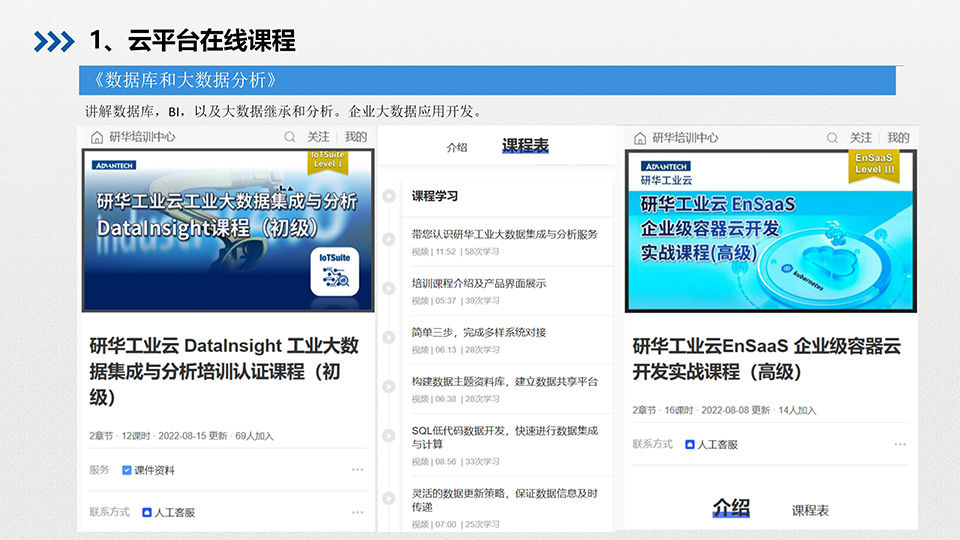Viewport: 960px width, 540px height.
Task: Click home icon in right panel header
Action: pyautogui.click(x=639, y=138)
